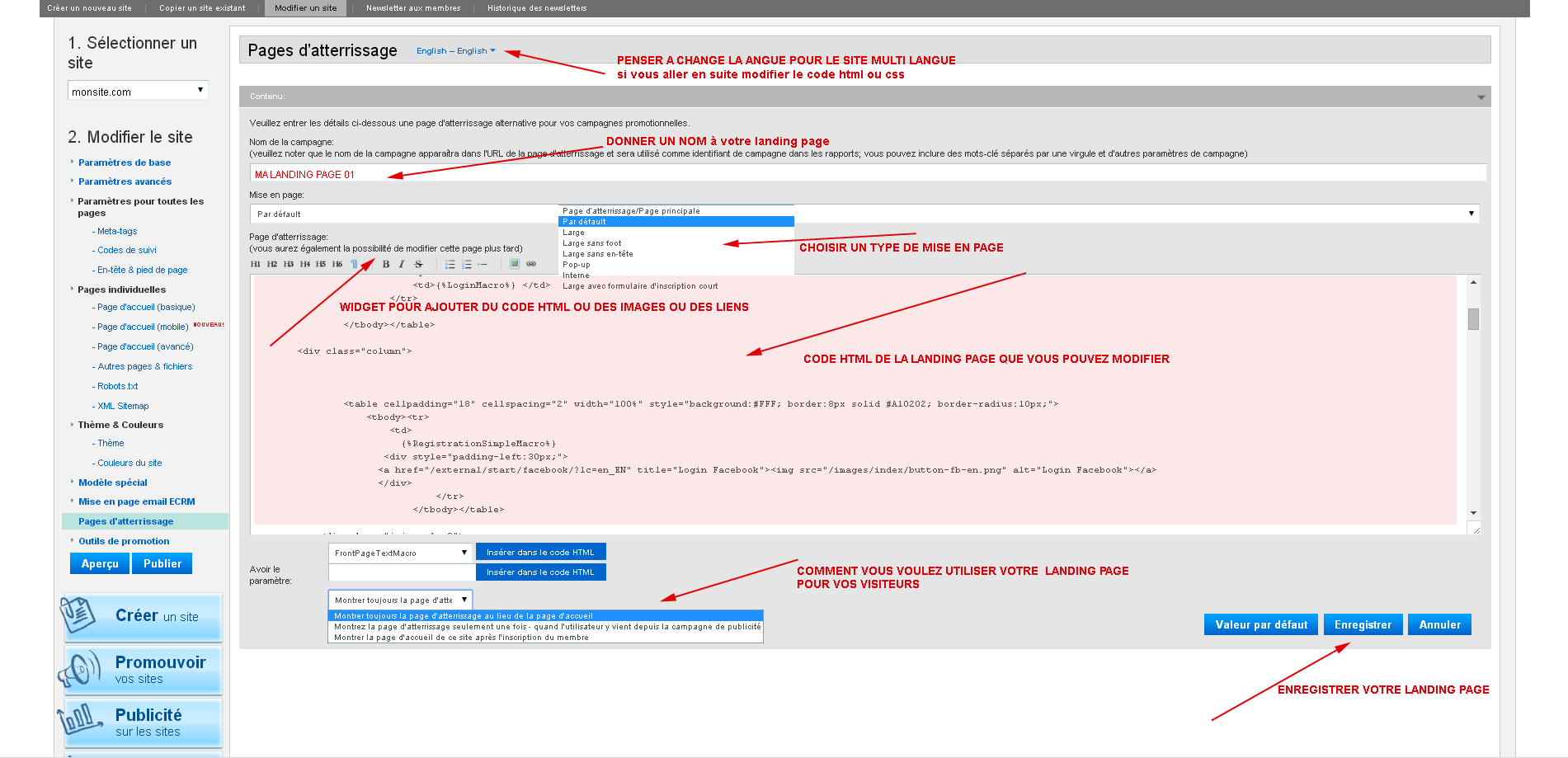Viewport: 1568px width, 758px height.
Task: Open Pages d'atterrissage in the sidebar
Action: pos(126,521)
